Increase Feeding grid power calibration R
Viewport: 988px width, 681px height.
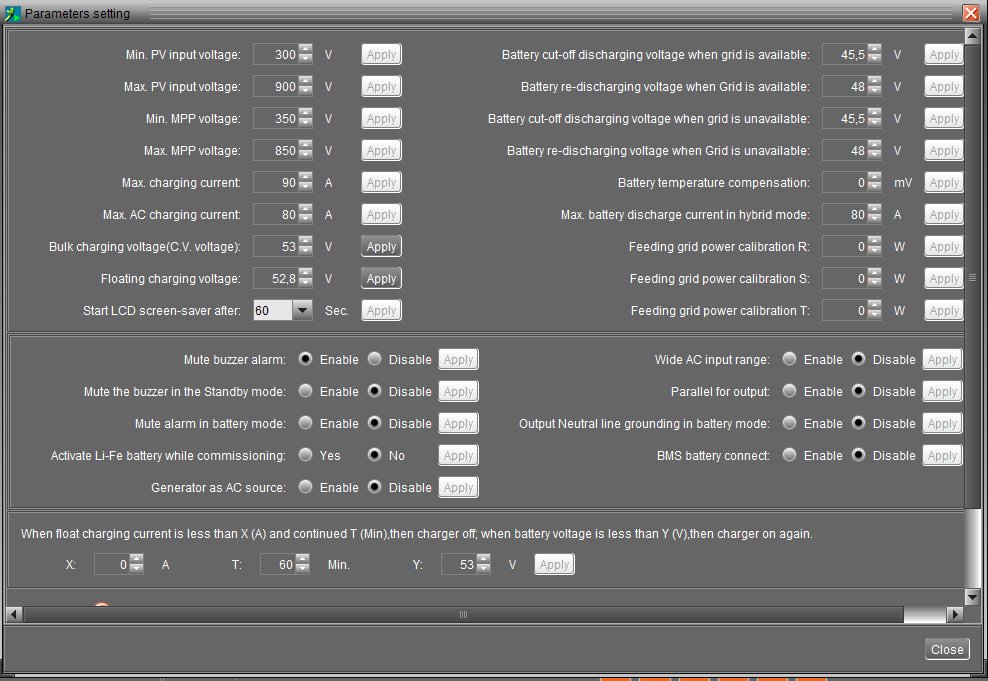[875, 241]
